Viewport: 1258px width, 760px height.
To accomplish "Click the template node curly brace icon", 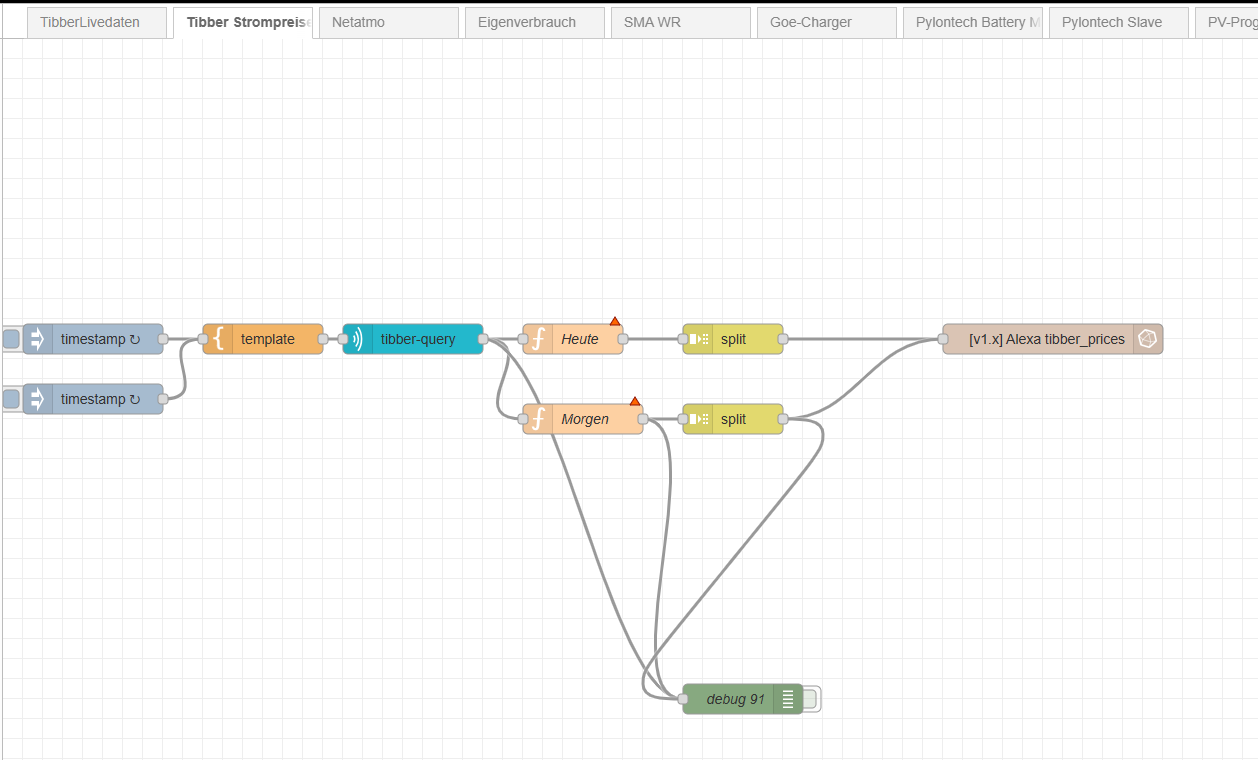I will click(x=218, y=339).
